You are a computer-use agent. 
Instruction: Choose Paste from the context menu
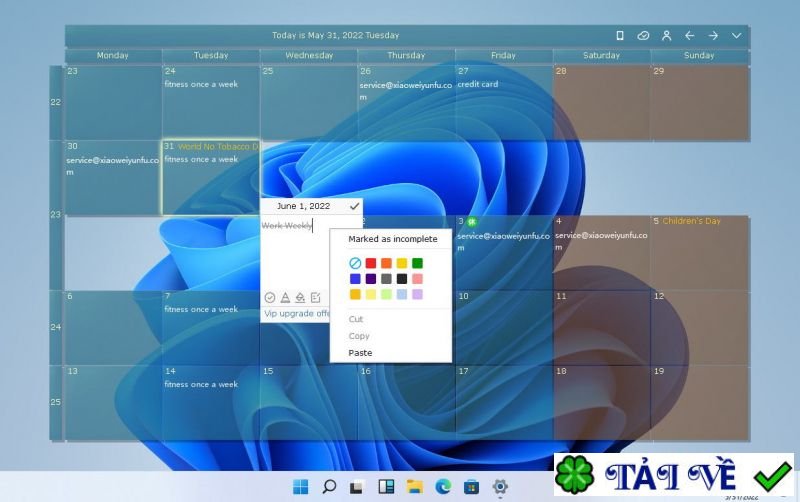click(x=360, y=353)
